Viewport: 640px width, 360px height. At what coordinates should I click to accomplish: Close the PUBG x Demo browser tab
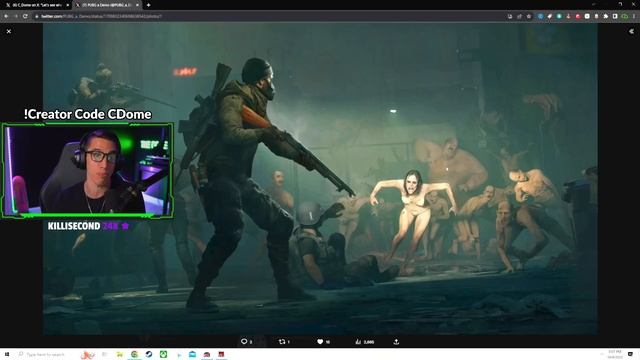(137, 5)
